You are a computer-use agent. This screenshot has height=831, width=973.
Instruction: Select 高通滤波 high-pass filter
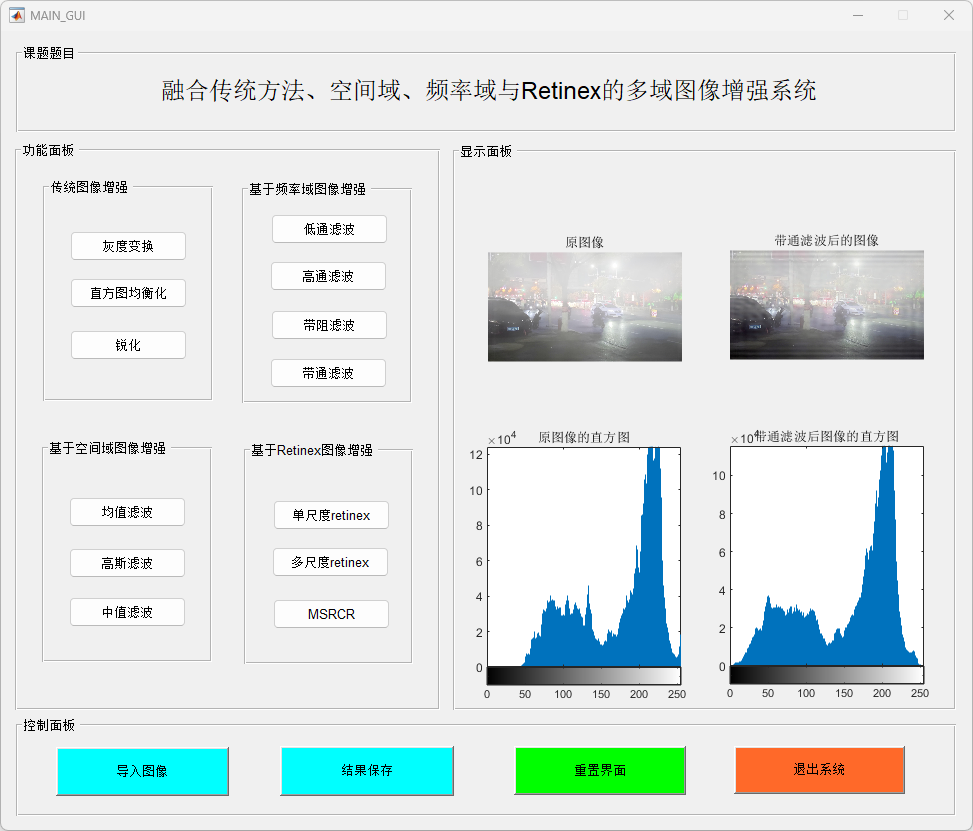(x=328, y=276)
